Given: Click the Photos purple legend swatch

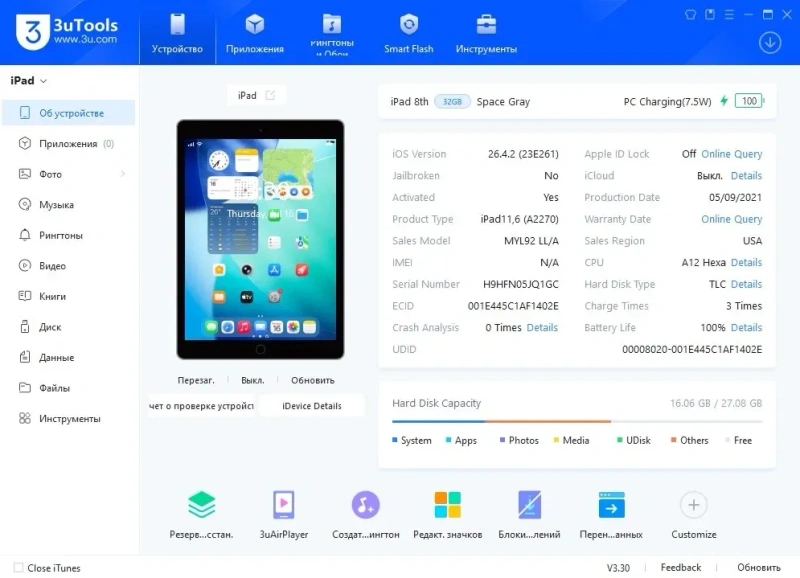Looking at the screenshot, I should click(x=502, y=440).
